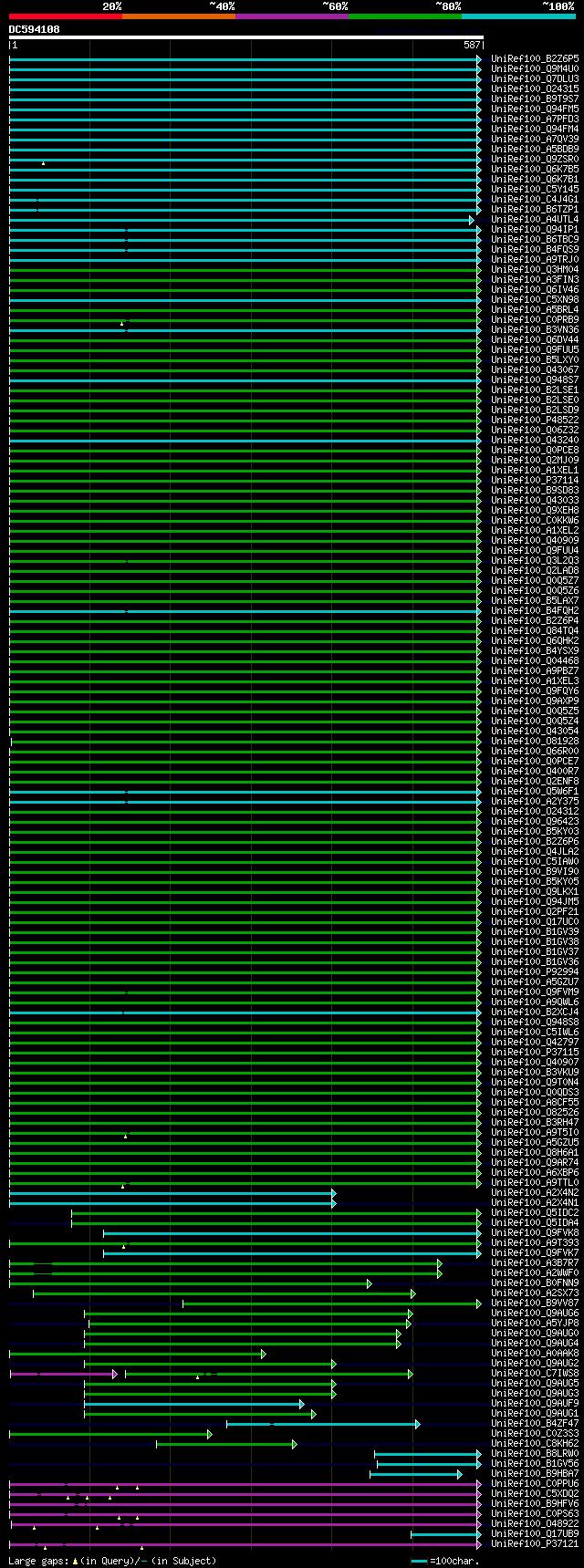Click arrowhead of the UniRef100_B4ZF47 cyan bar
584x1568 pixels.
pos(418,1424)
